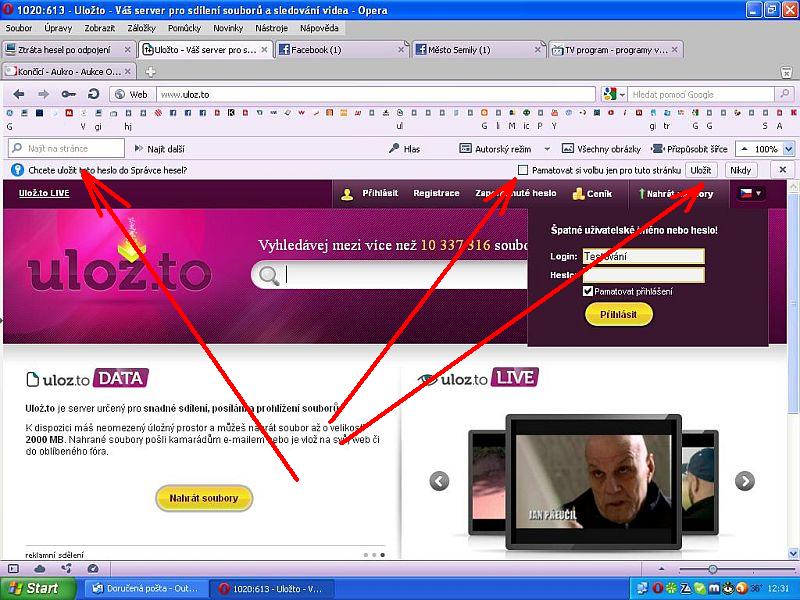800x600 pixels.
Task: Open new tab with plus icon
Action: pyautogui.click(x=151, y=71)
